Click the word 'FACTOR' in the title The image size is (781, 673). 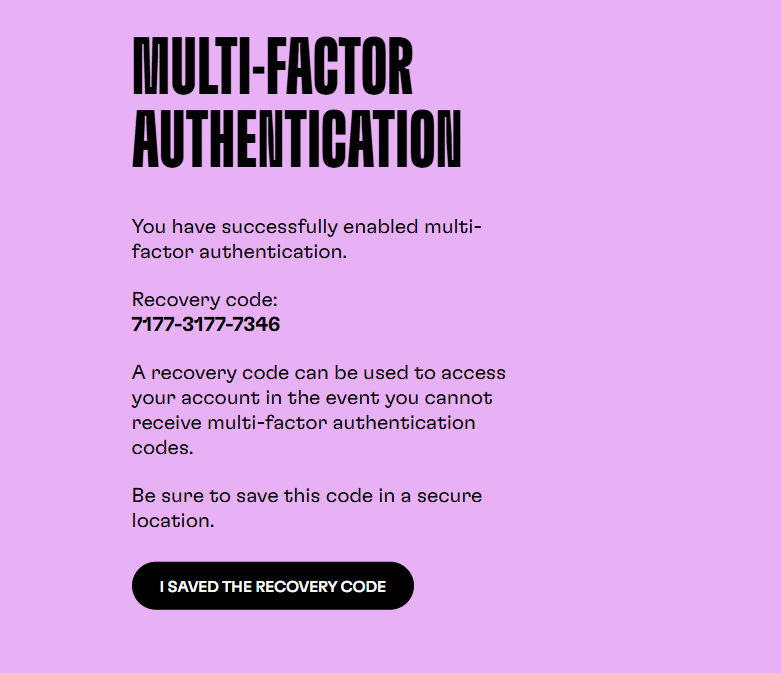click(341, 66)
